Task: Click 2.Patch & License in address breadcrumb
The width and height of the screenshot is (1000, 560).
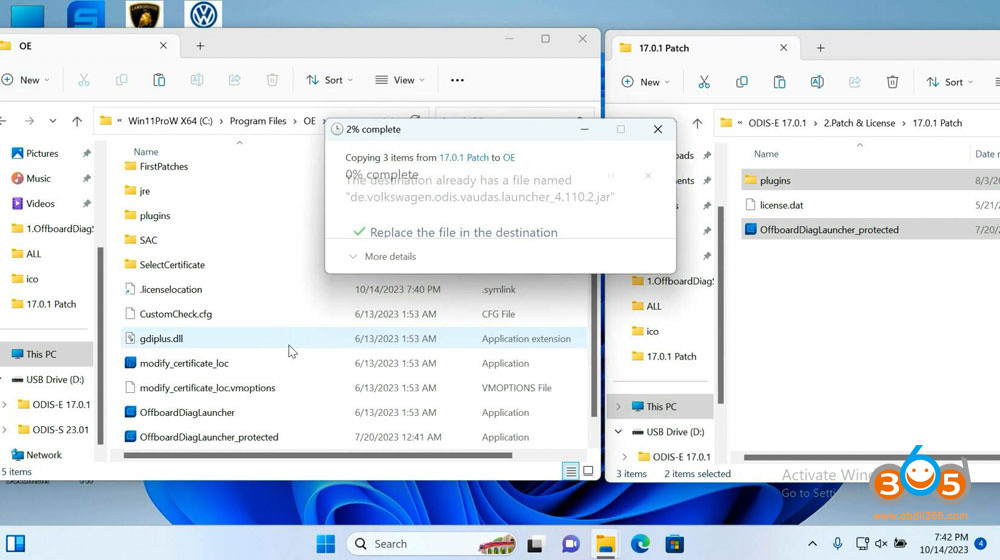Action: pos(859,123)
